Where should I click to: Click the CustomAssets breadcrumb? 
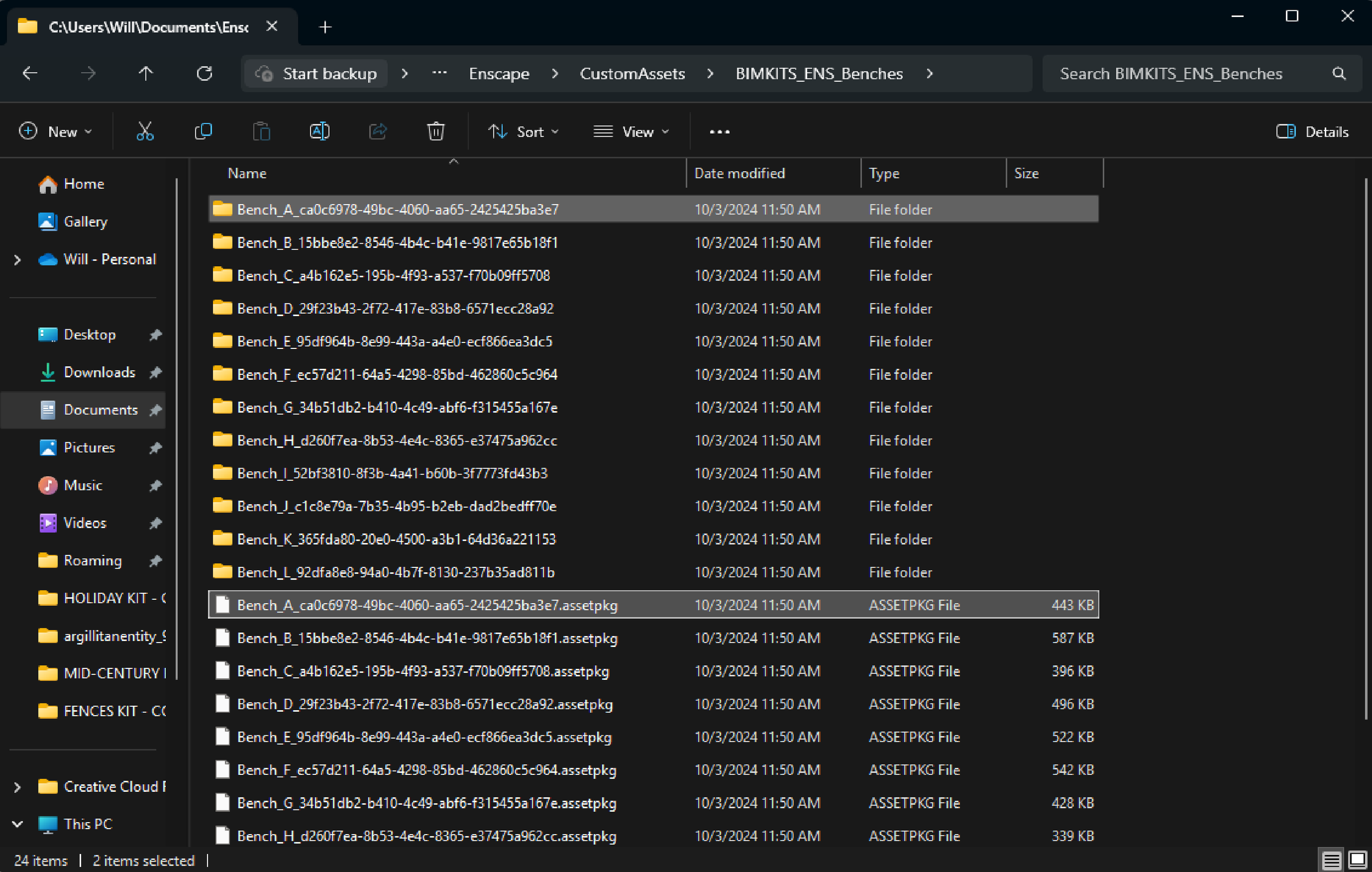pos(632,74)
